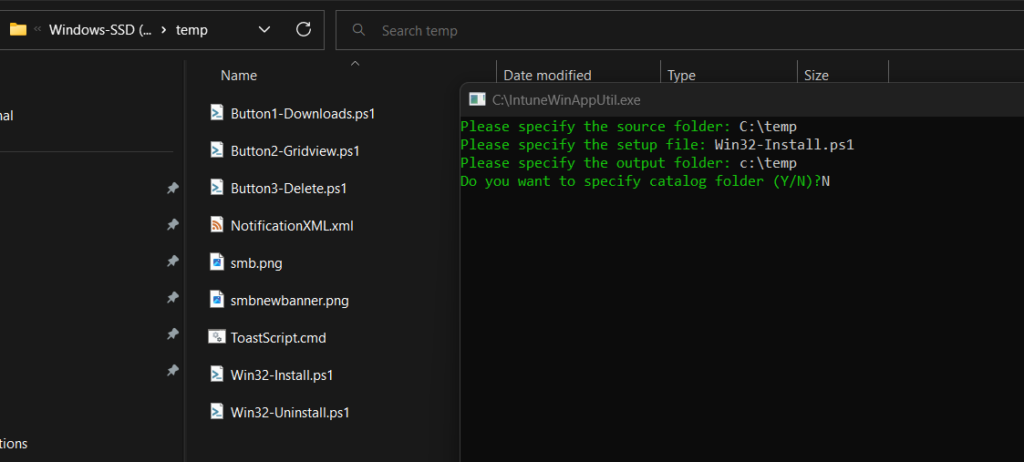Click the Win32-Install.ps1 PowerShell file icon
The image size is (1024, 462).
point(216,374)
